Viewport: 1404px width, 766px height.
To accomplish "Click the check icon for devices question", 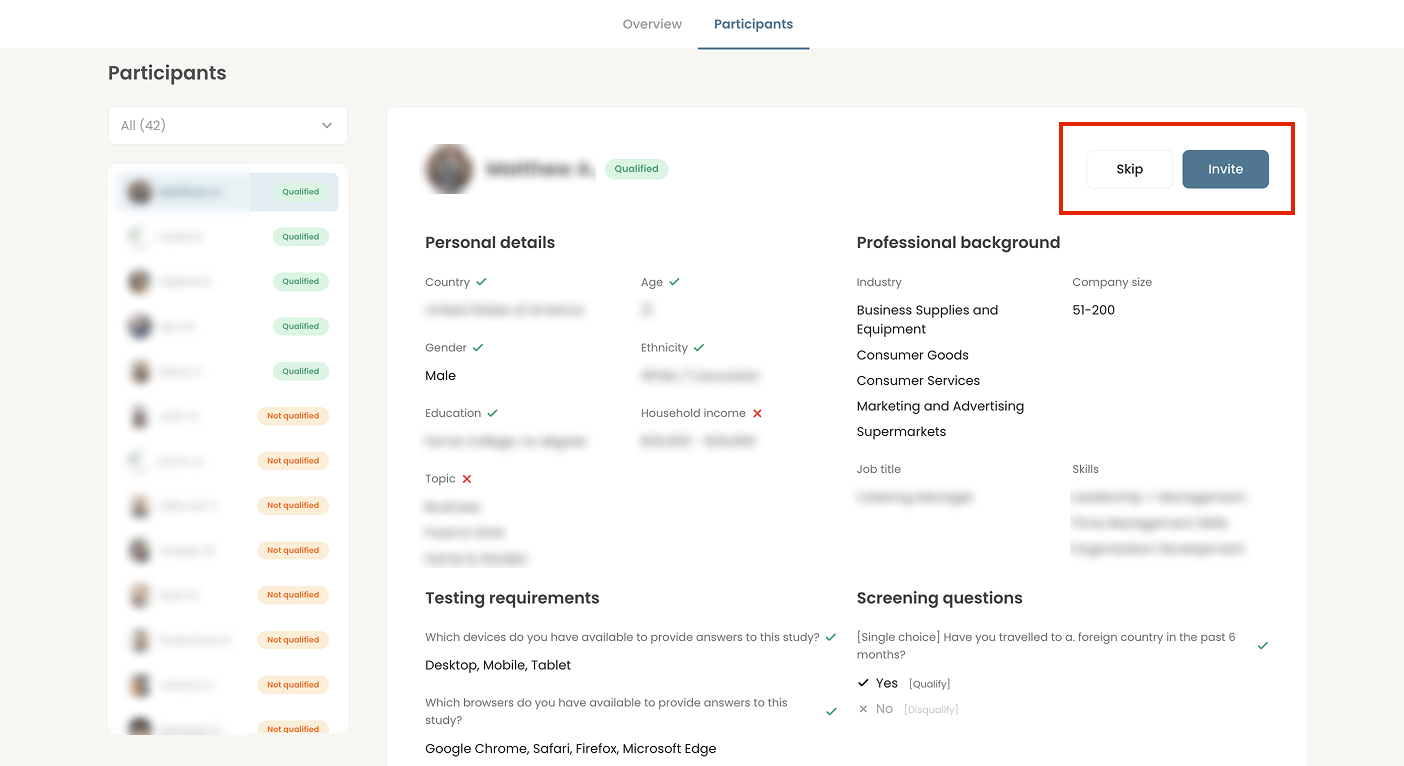I will point(831,637).
